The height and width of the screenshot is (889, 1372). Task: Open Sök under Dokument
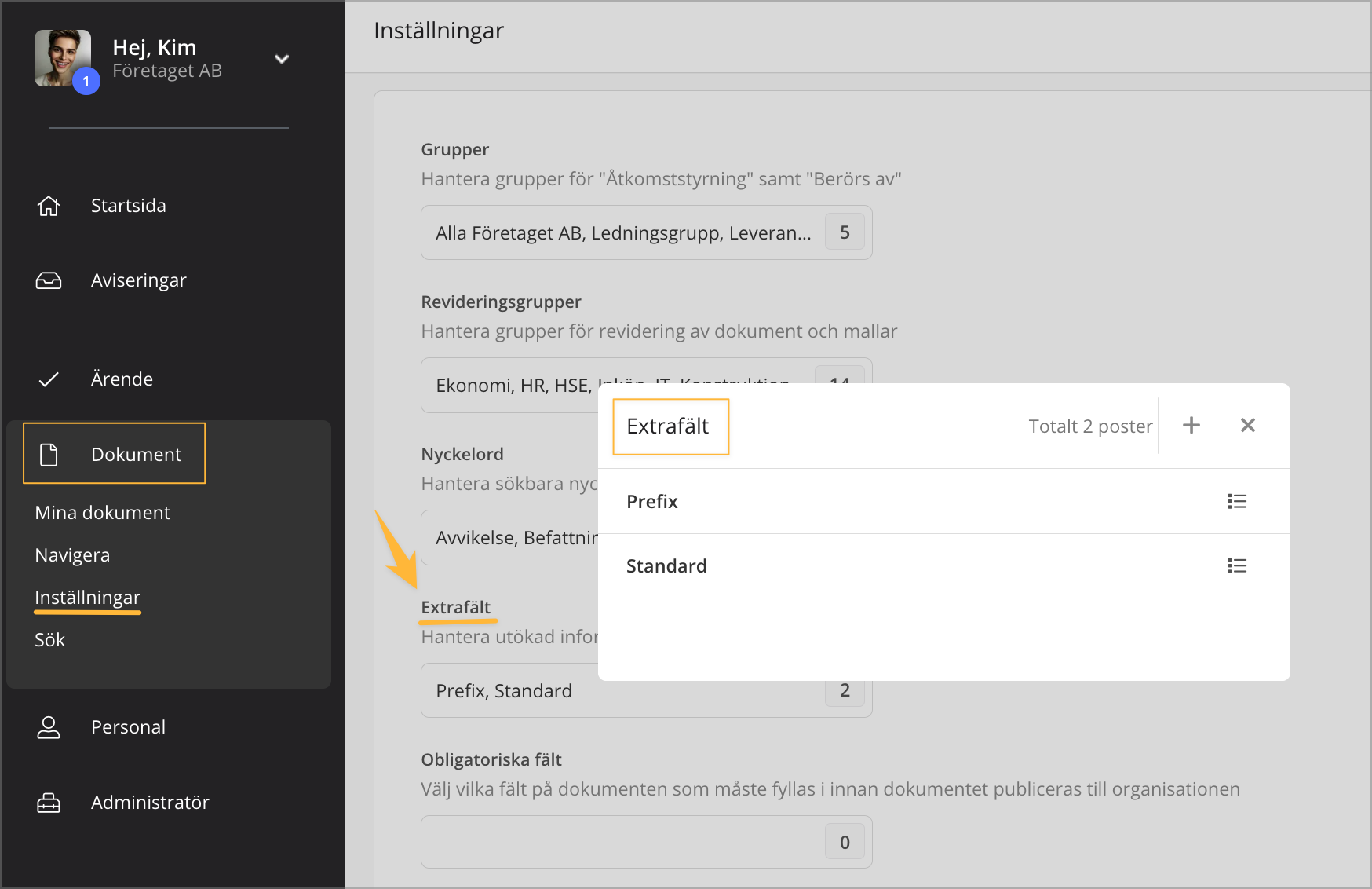49,640
